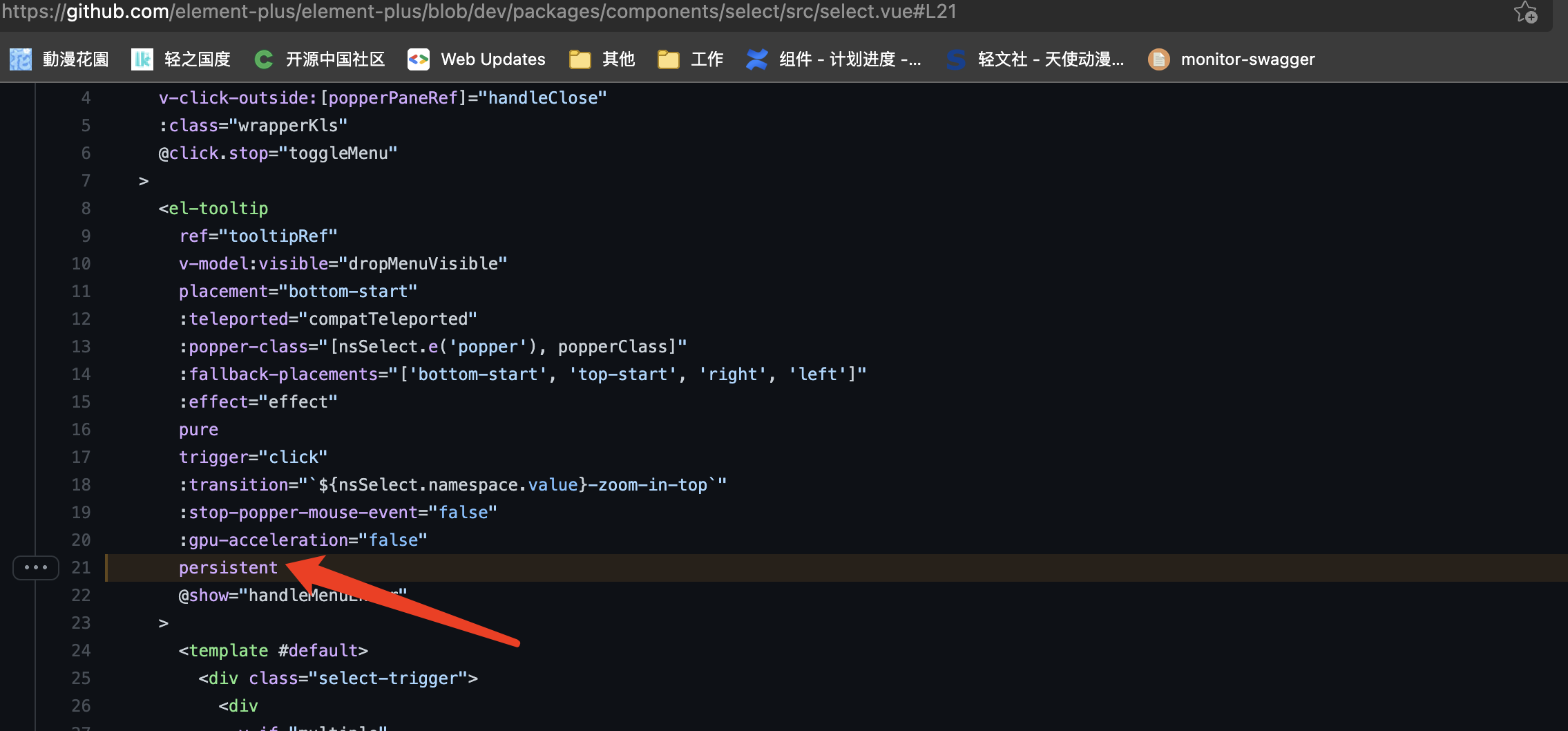
Task: Select the highlighted persistent attribute on line 21
Action: pos(228,567)
